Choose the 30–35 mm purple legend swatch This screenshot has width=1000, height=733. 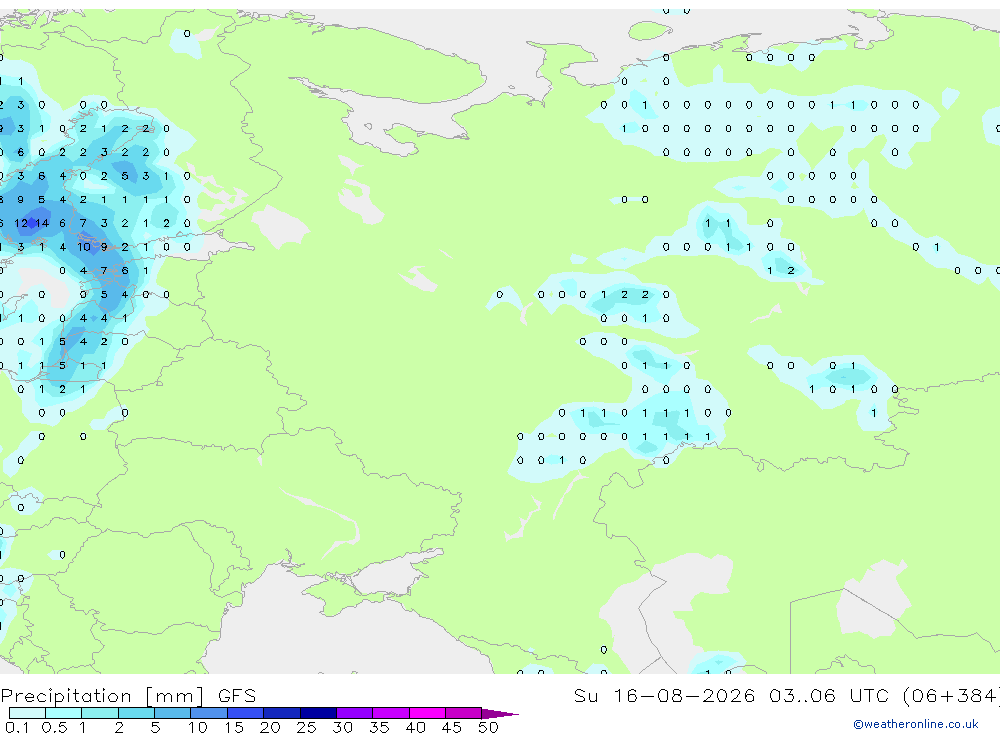pos(354,713)
